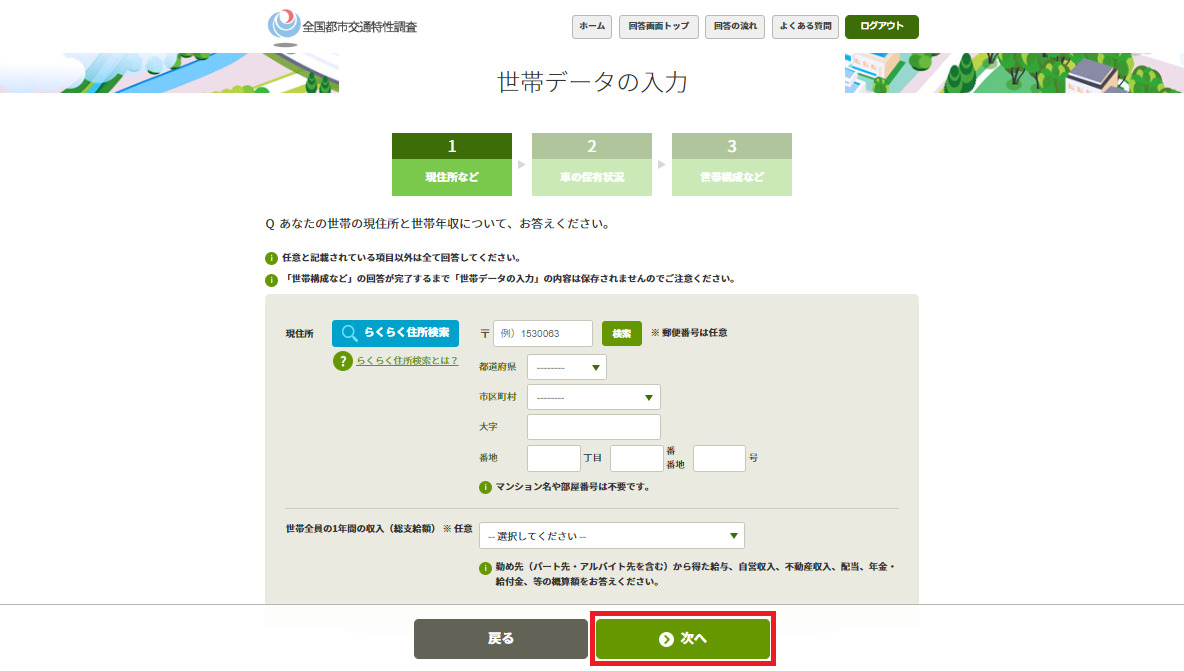1184x671 pixels.
Task: Open the household income 選択してください dropdown
Action: 611,536
